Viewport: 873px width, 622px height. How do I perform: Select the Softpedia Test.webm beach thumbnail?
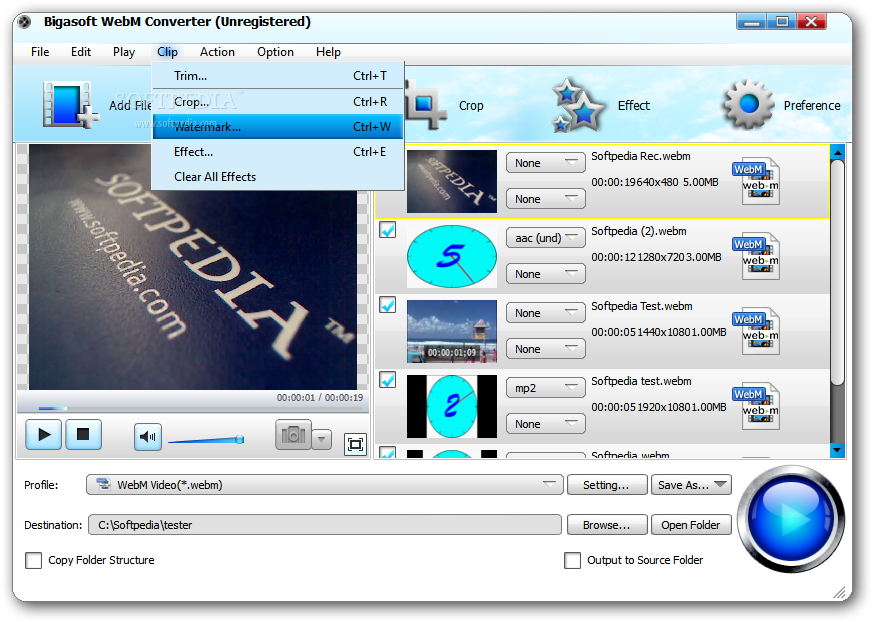pyautogui.click(x=452, y=331)
